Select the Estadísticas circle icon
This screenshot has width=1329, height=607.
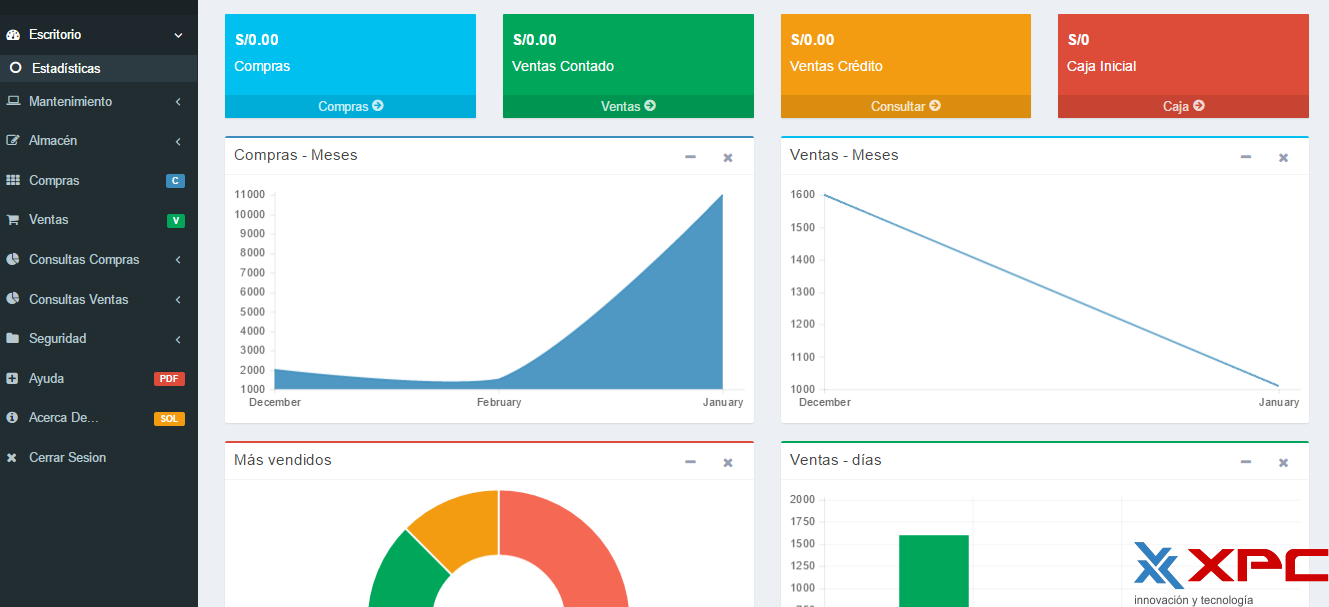click(15, 68)
